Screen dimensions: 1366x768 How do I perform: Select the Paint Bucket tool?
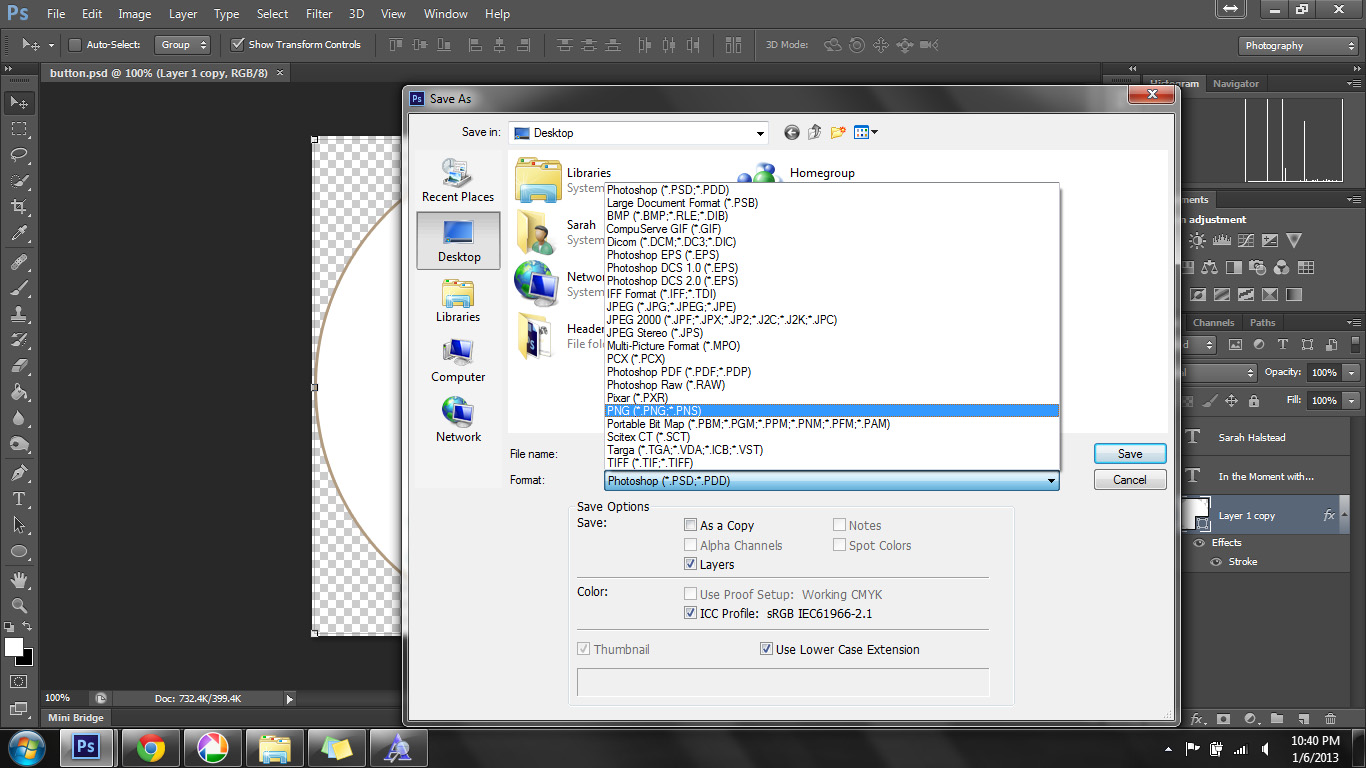(19, 392)
